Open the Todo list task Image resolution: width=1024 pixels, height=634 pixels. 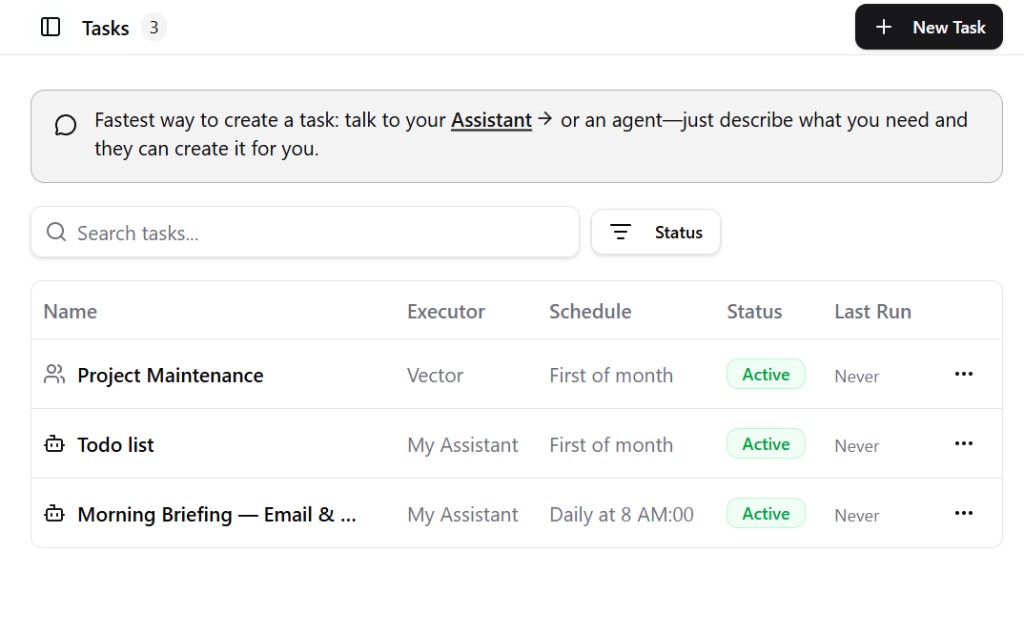116,445
